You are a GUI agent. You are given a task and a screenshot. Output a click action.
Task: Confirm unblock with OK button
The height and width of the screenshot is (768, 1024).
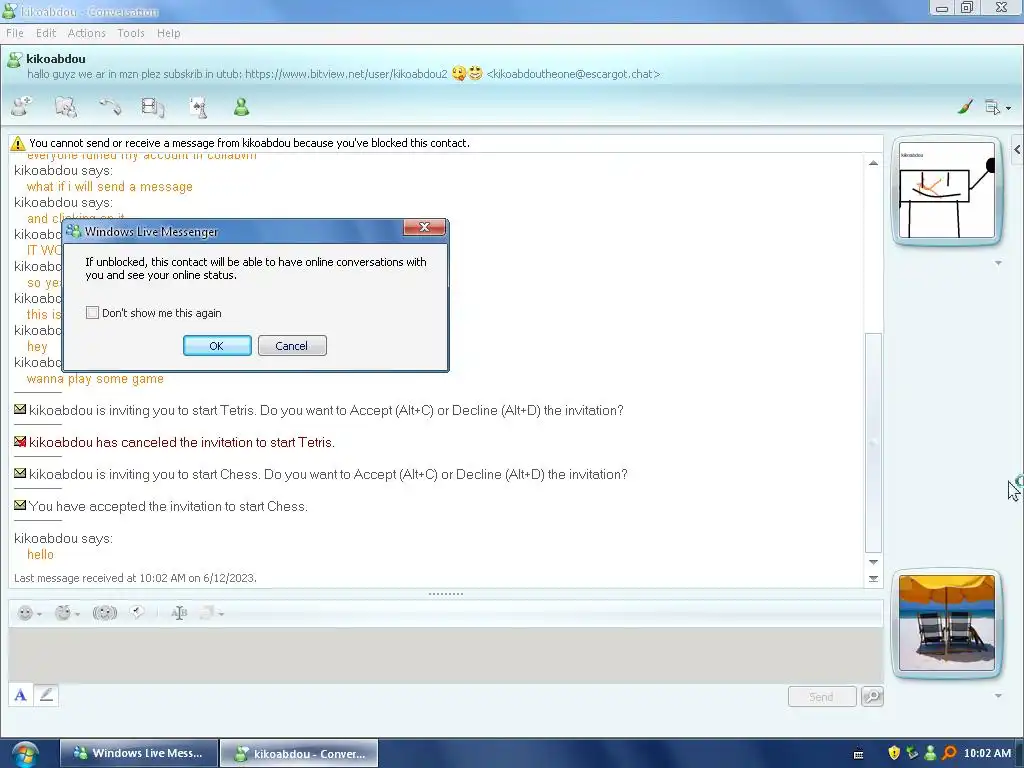point(217,345)
